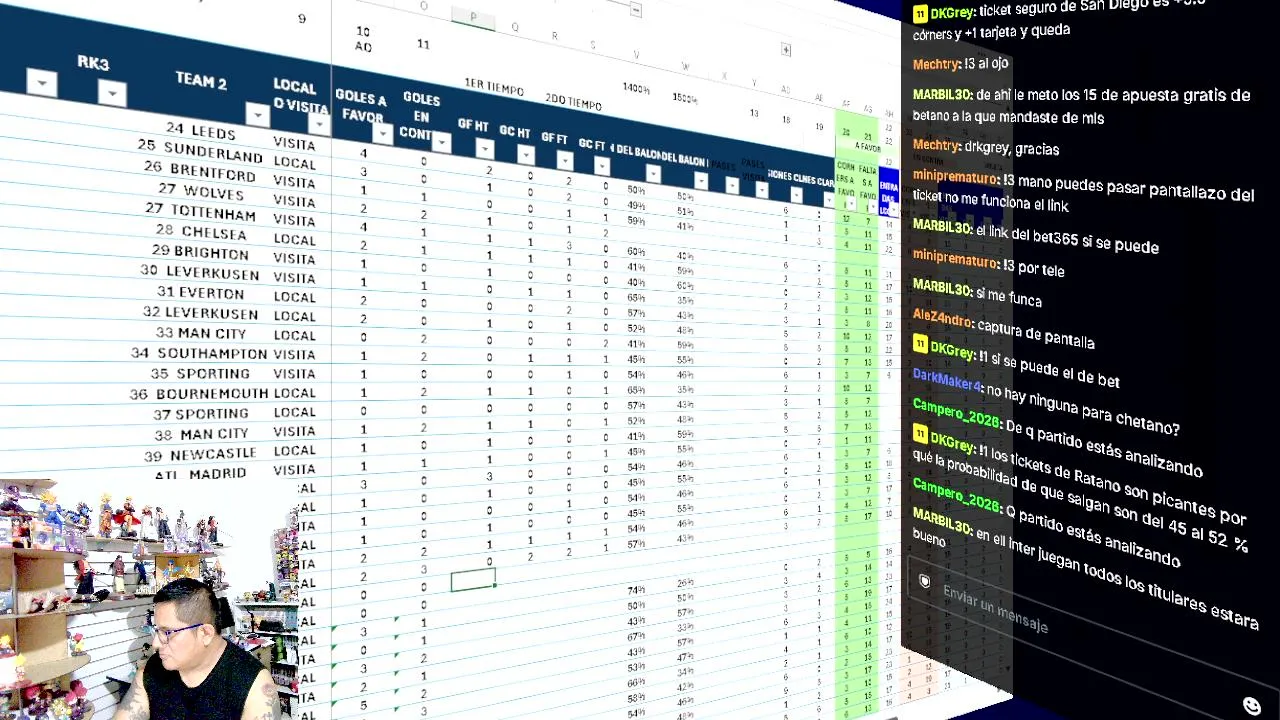Select the '39 NEWCASTLE' team cell
Screen dimensions: 1280x720
click(x=200, y=453)
